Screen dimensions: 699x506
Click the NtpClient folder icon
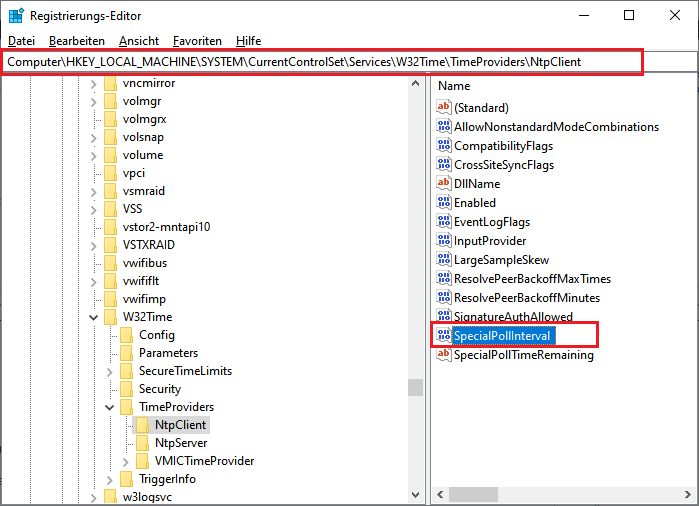142,426
